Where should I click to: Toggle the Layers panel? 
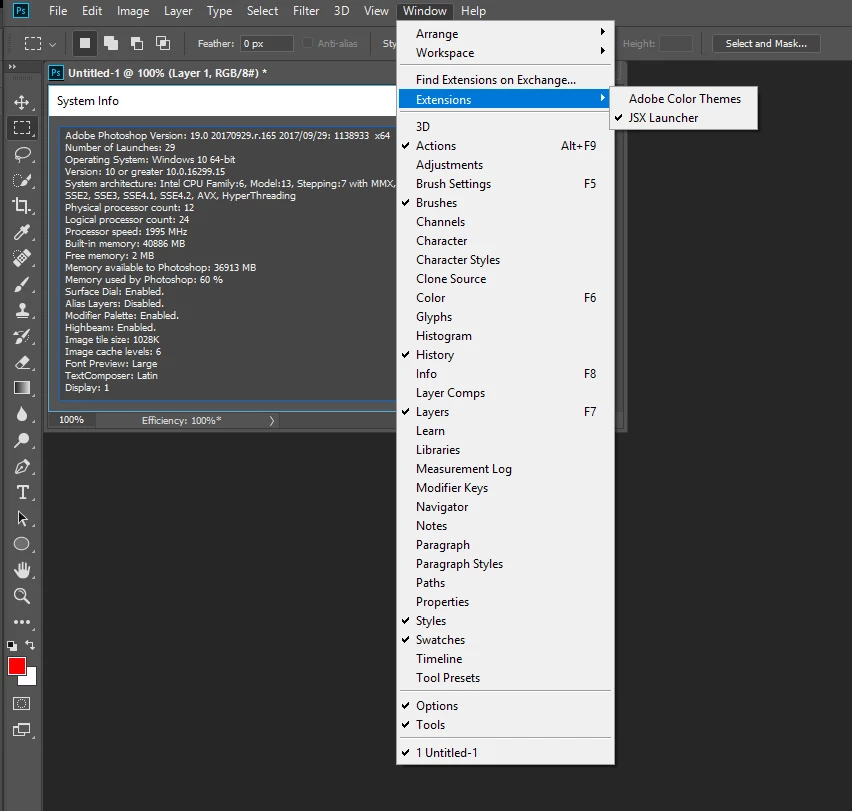pos(505,412)
